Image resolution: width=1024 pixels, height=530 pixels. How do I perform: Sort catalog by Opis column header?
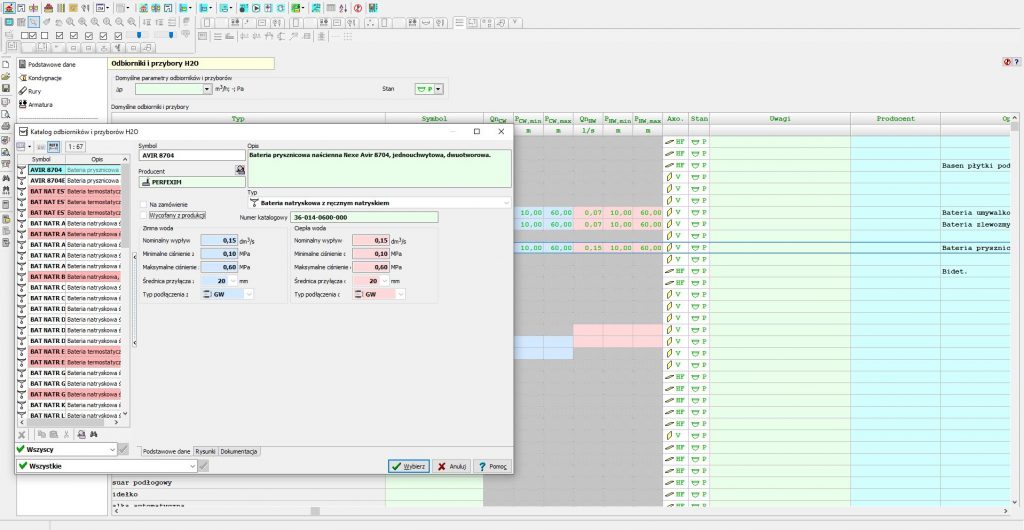(x=97, y=159)
